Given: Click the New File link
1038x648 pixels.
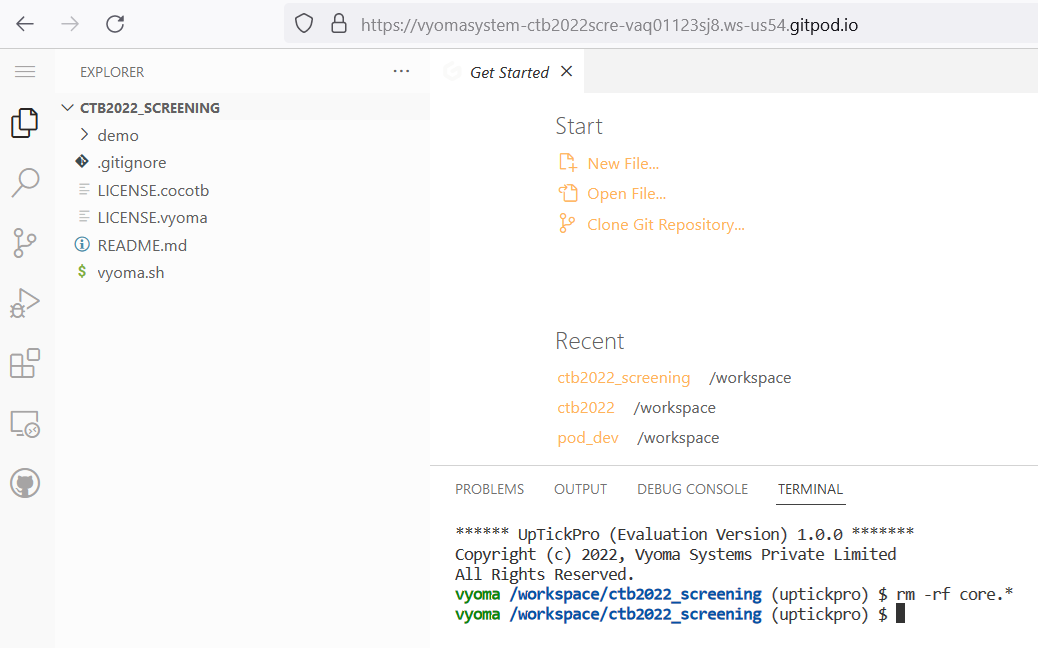Looking at the screenshot, I should [x=621, y=162].
